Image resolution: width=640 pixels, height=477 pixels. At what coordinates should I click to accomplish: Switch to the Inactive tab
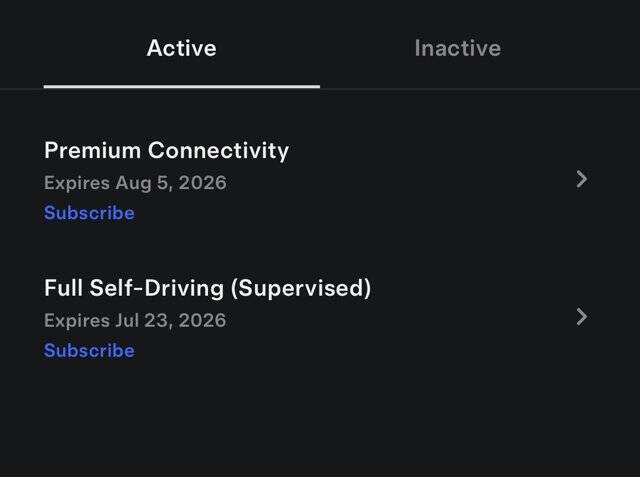point(458,48)
